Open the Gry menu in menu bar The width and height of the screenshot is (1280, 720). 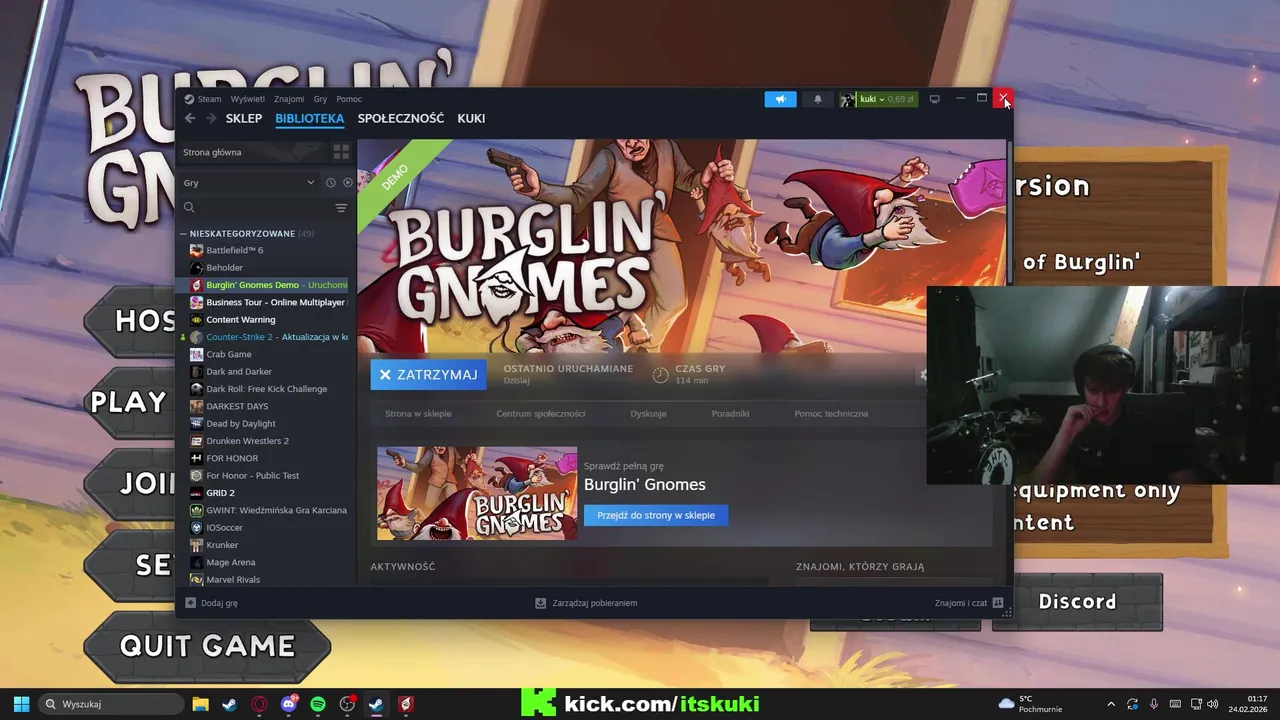[x=320, y=99]
